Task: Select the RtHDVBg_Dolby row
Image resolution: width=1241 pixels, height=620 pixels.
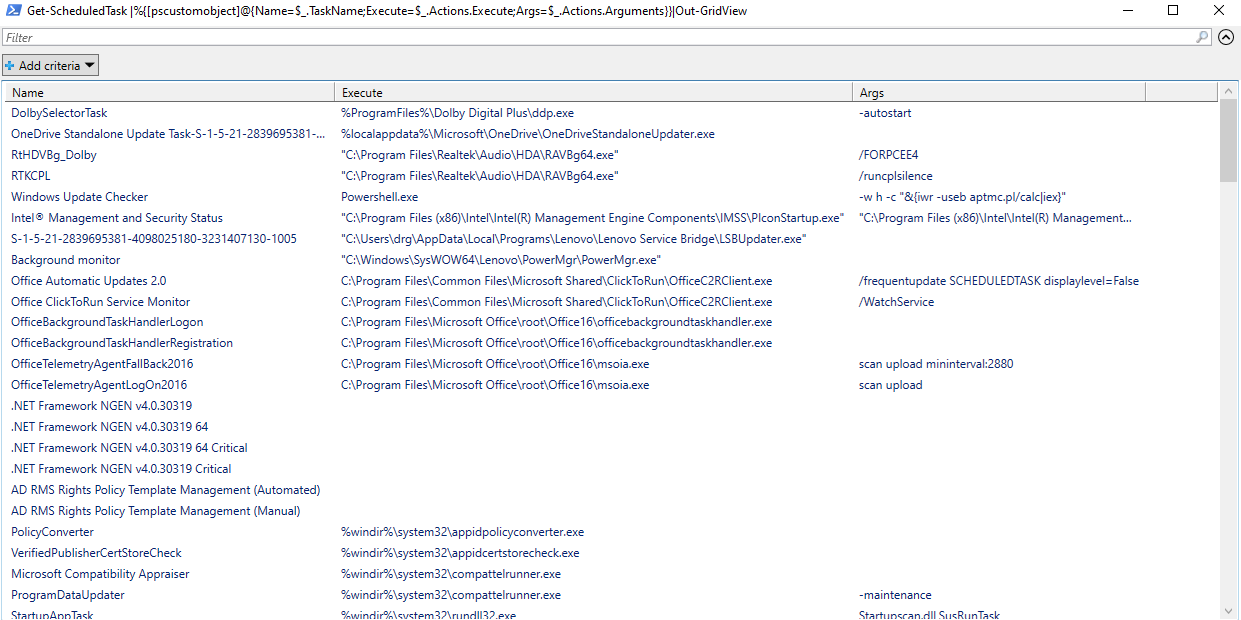Action: coord(612,155)
